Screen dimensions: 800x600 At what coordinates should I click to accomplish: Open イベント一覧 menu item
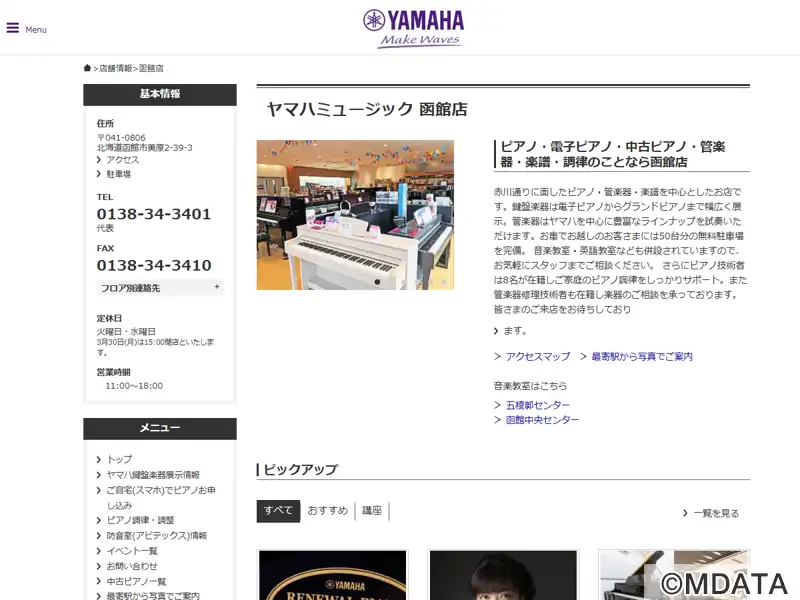pos(132,551)
